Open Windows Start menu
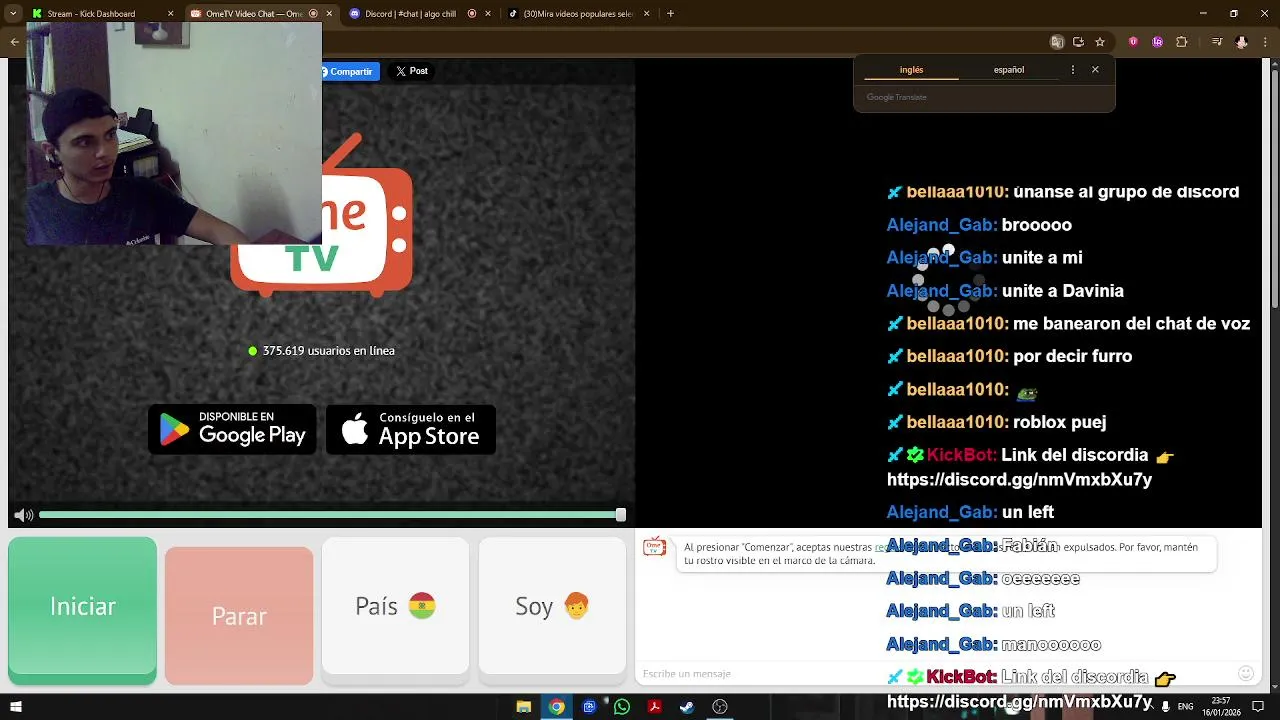The image size is (1280, 720). [15, 707]
